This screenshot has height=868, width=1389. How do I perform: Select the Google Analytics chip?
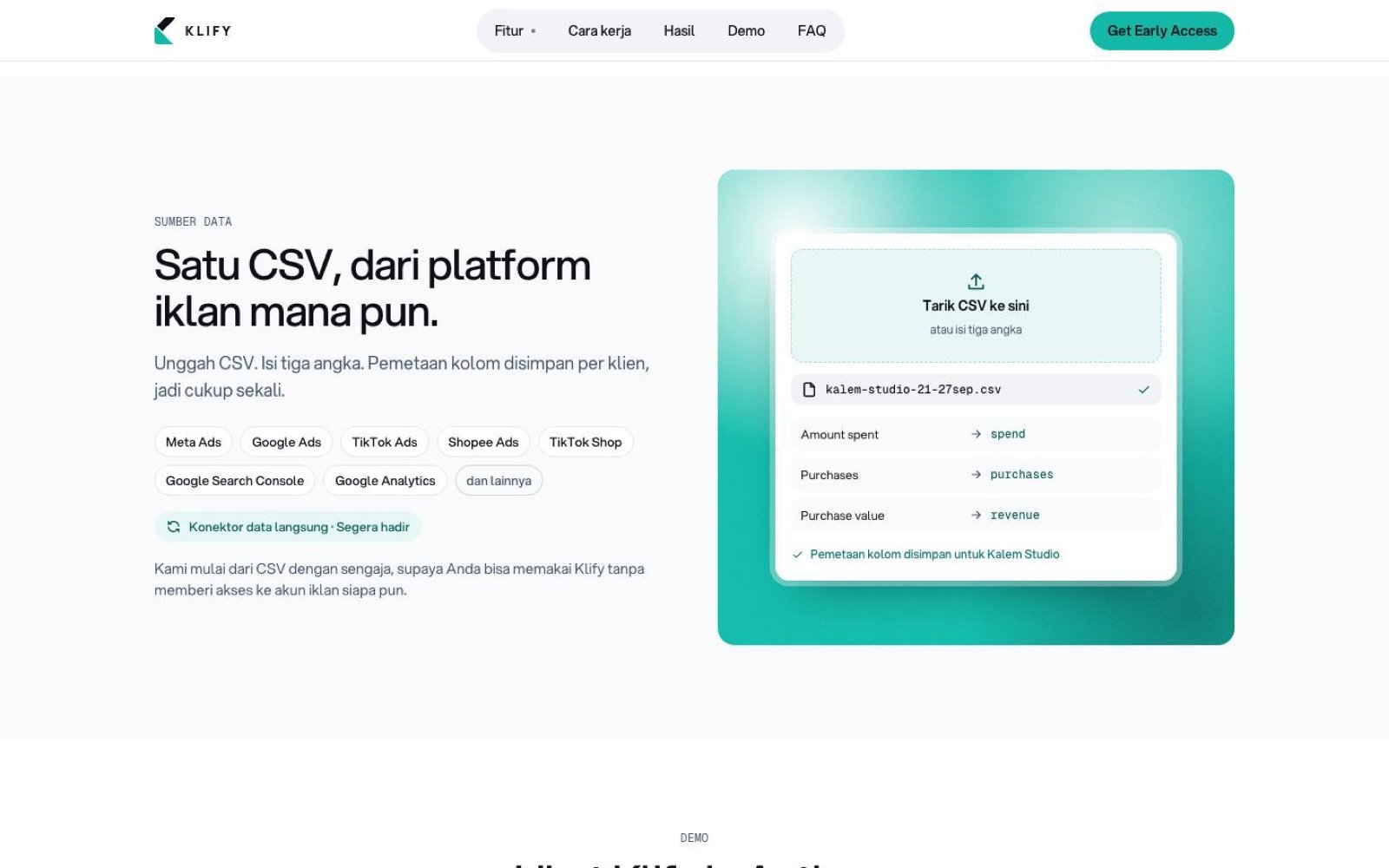pos(385,481)
